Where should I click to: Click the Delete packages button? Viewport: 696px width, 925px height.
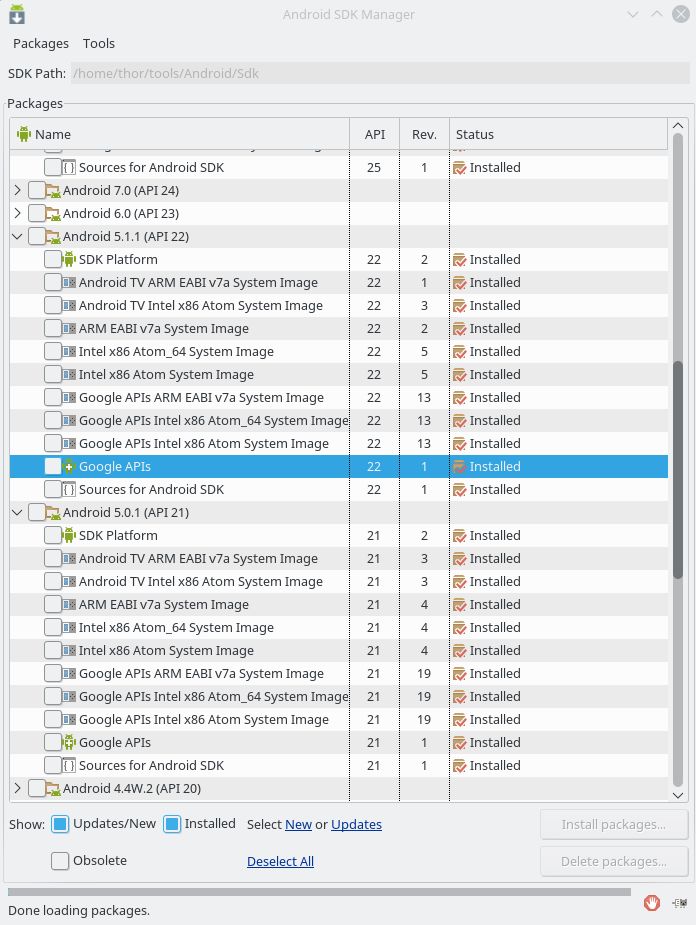coord(614,861)
